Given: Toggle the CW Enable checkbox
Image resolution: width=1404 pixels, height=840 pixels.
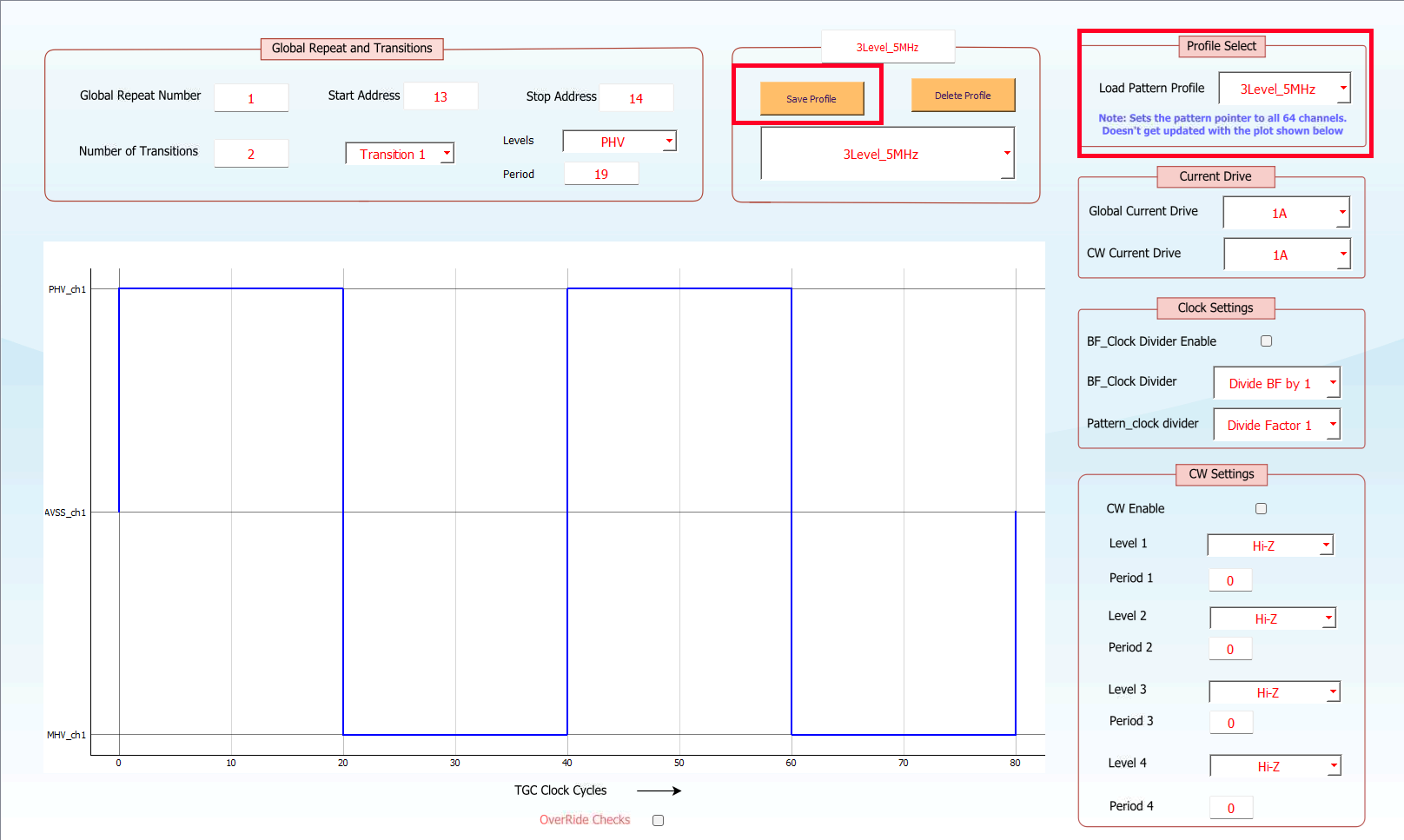Looking at the screenshot, I should coord(1261,509).
